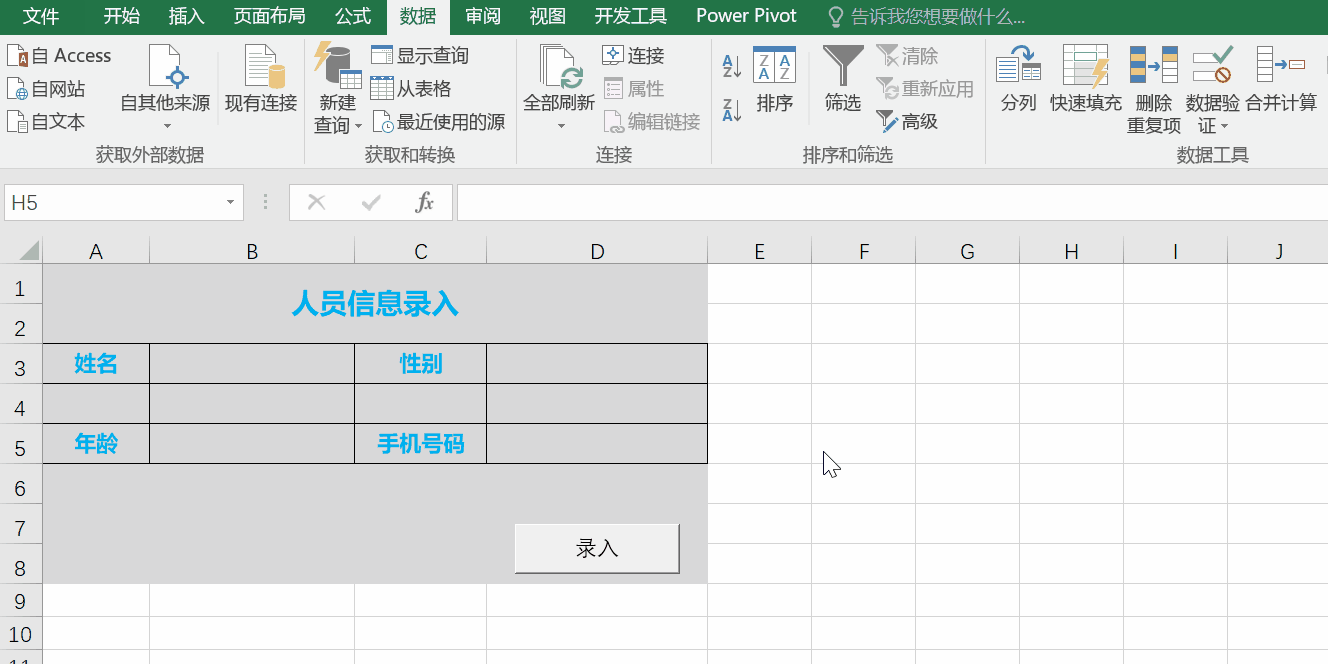
Task: Switch to the 插入 insert tab
Action: pyautogui.click(x=187, y=16)
